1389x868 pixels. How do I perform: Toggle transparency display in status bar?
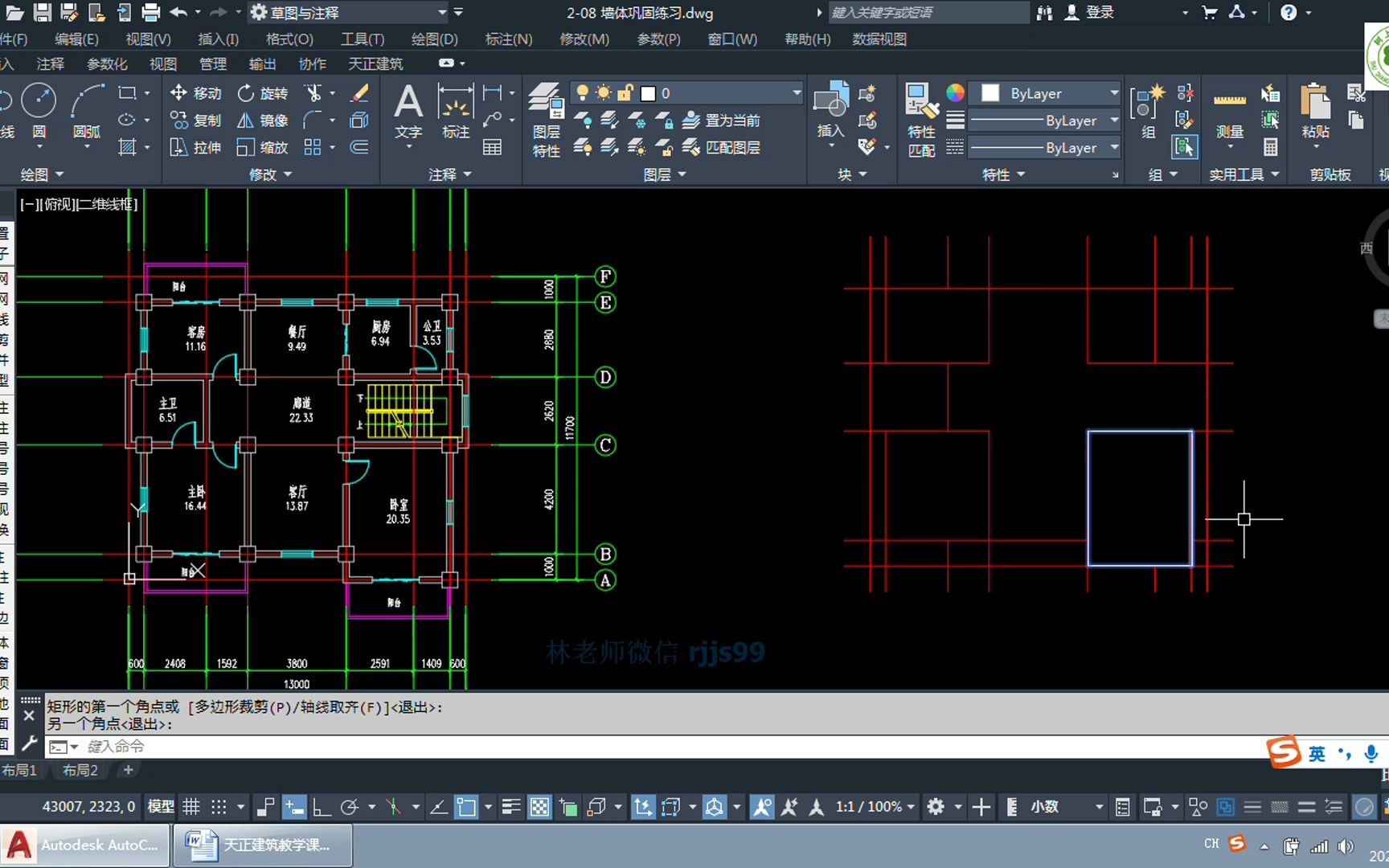click(540, 806)
